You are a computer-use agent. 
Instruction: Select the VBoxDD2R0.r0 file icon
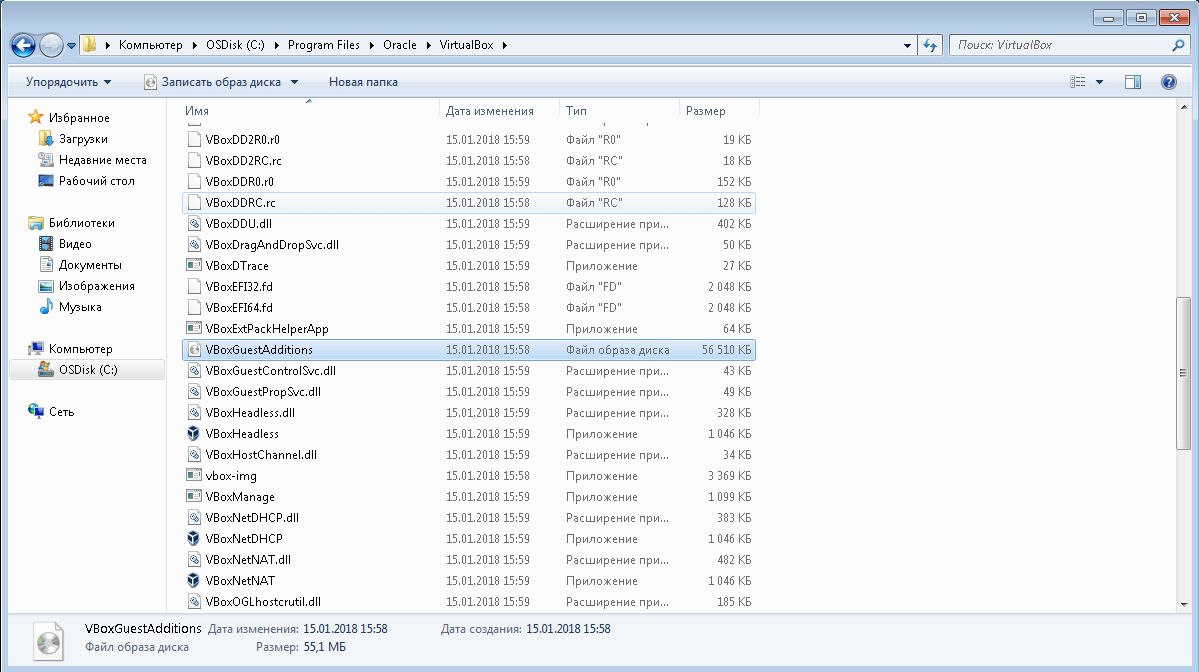point(194,140)
